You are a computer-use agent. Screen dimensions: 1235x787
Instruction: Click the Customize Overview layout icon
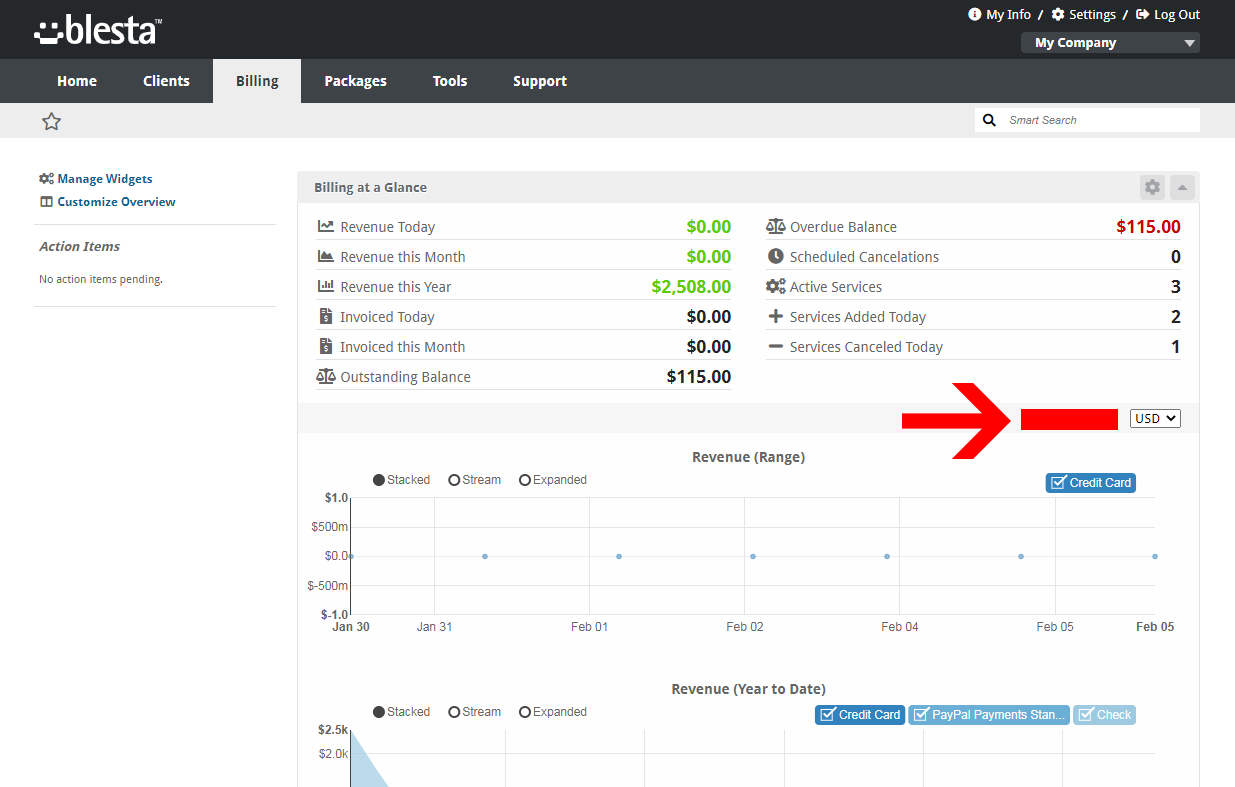46,202
